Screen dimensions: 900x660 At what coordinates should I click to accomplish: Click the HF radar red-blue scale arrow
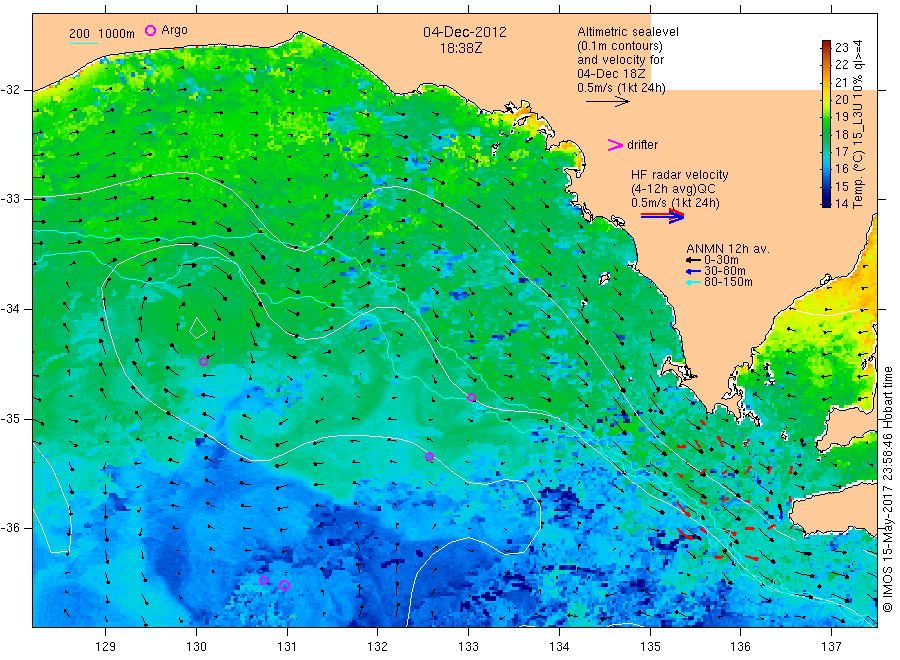tap(662, 216)
